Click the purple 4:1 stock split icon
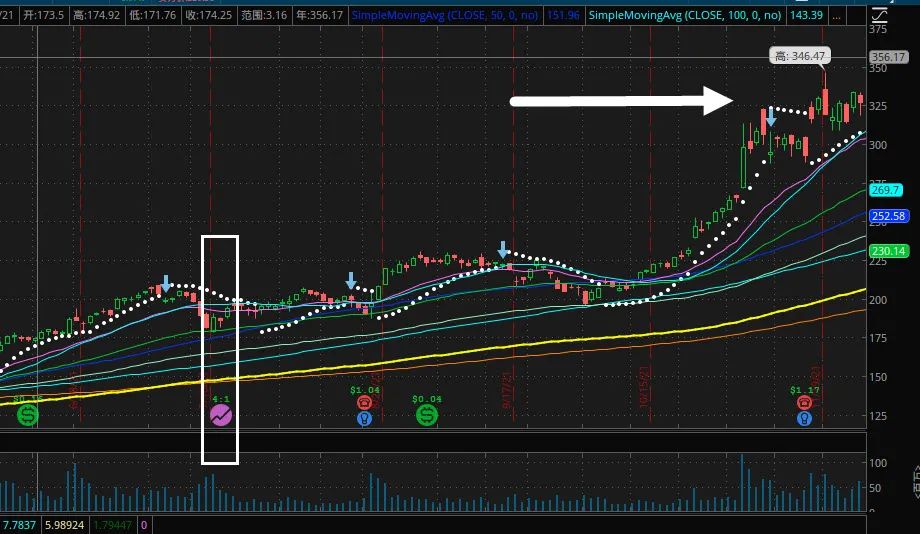 click(221, 415)
